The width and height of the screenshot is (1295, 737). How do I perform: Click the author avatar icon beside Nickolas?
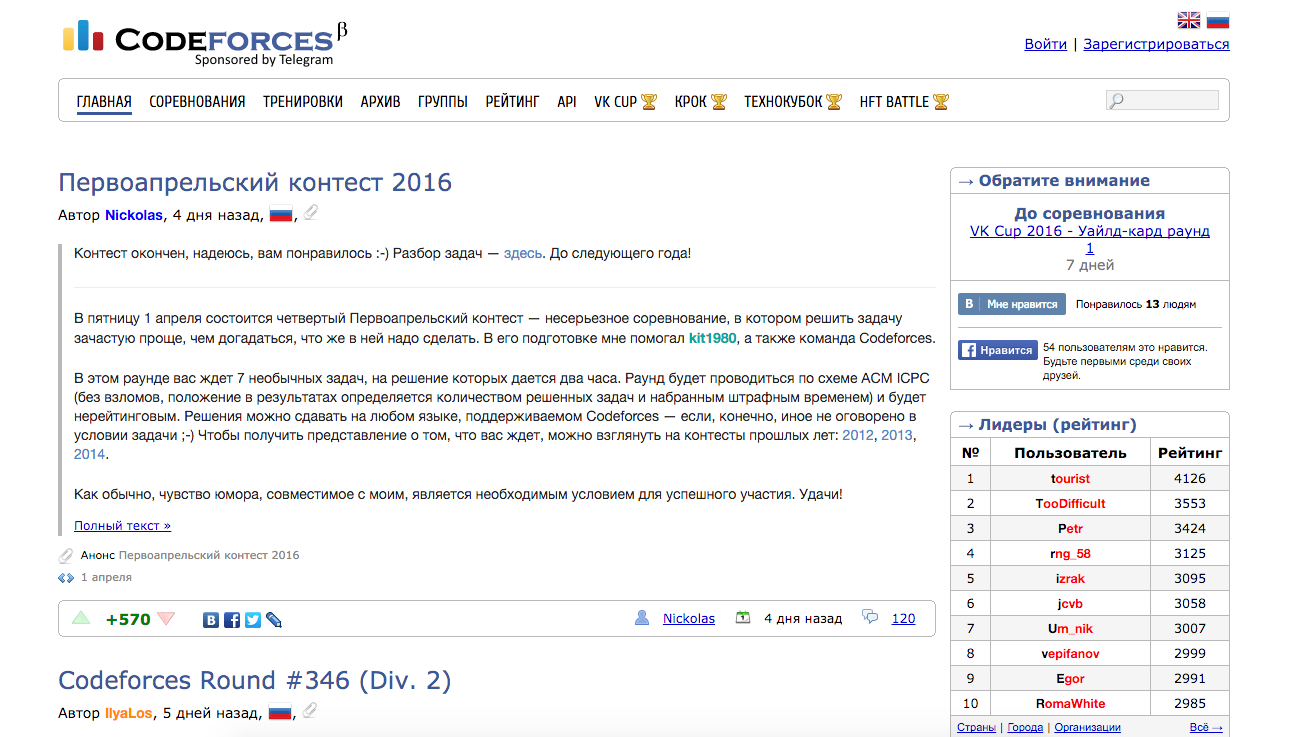pyautogui.click(x=642, y=618)
